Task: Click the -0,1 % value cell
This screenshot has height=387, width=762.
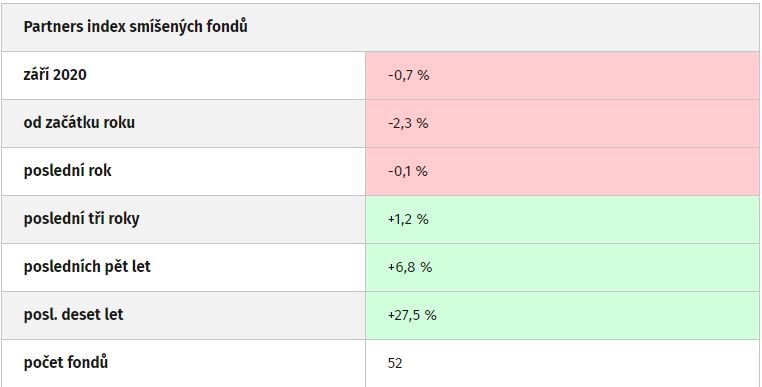Action: click(562, 172)
